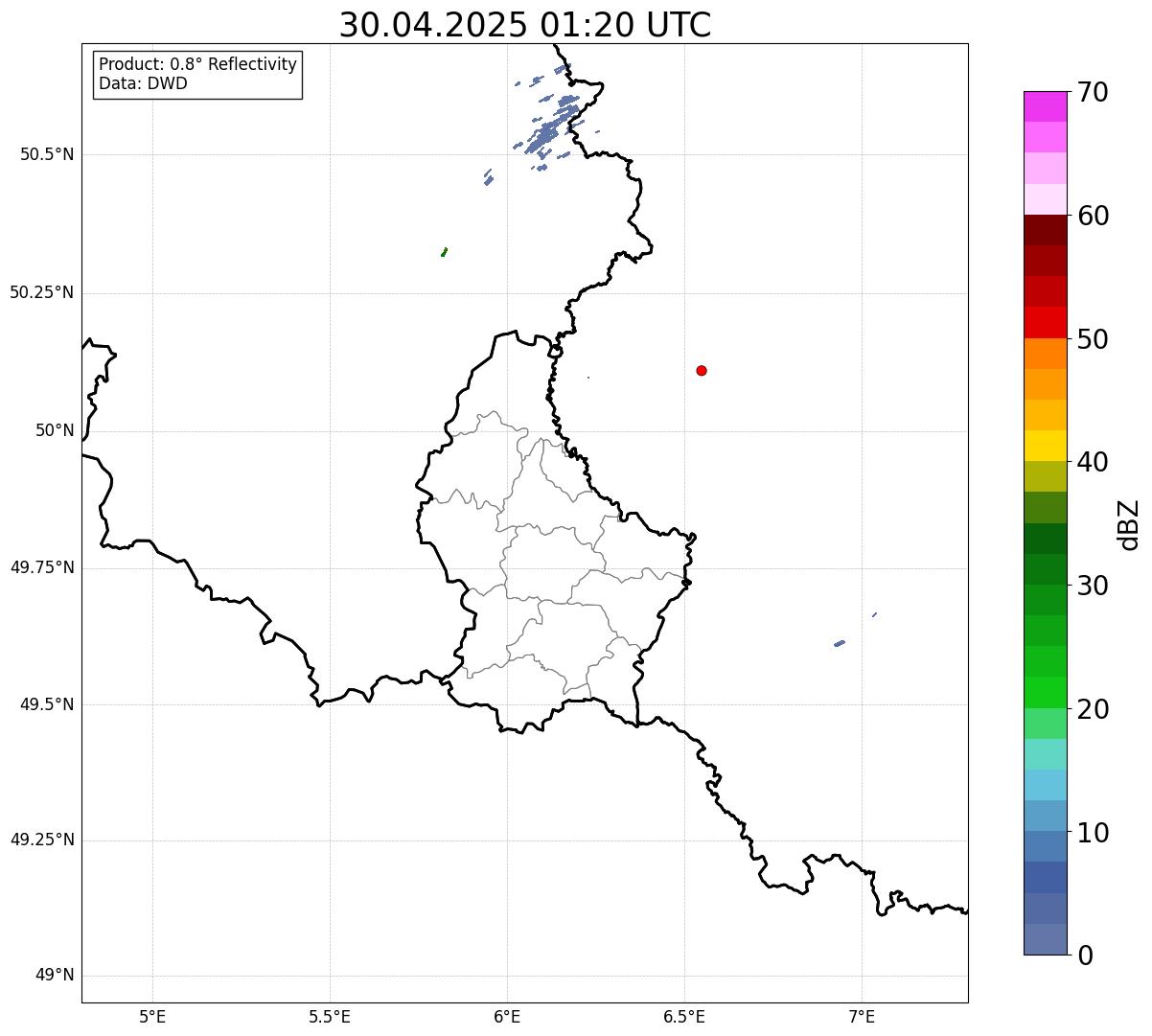Click the latitude label "50.25°N"
The width and height of the screenshot is (1152, 1036).
tap(41, 292)
